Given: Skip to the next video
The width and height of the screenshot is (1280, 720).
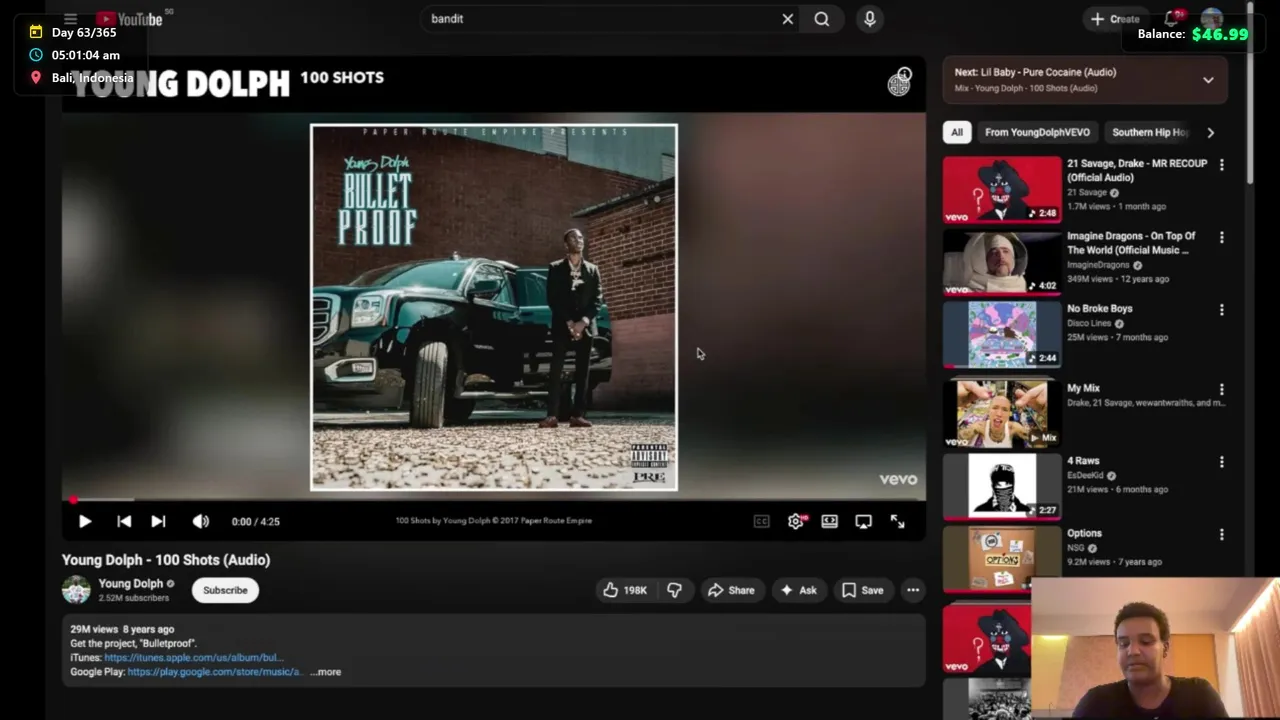Looking at the screenshot, I should [158, 521].
